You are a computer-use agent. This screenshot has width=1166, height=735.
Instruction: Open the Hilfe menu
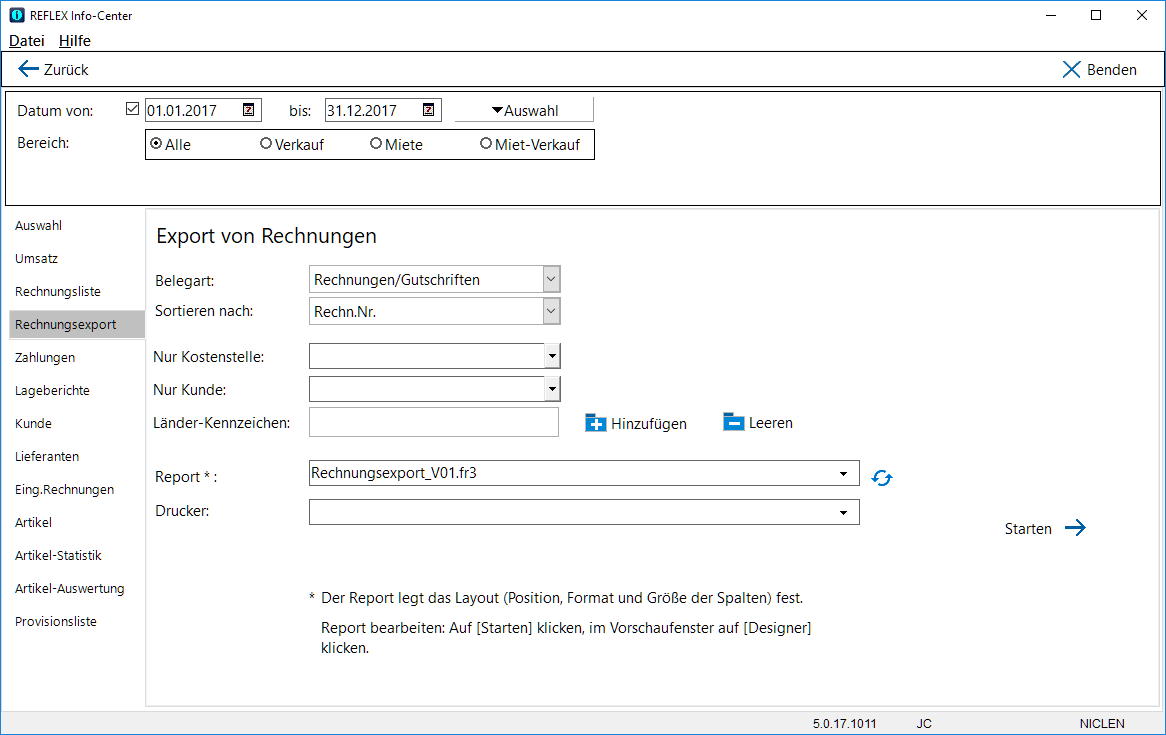point(75,41)
